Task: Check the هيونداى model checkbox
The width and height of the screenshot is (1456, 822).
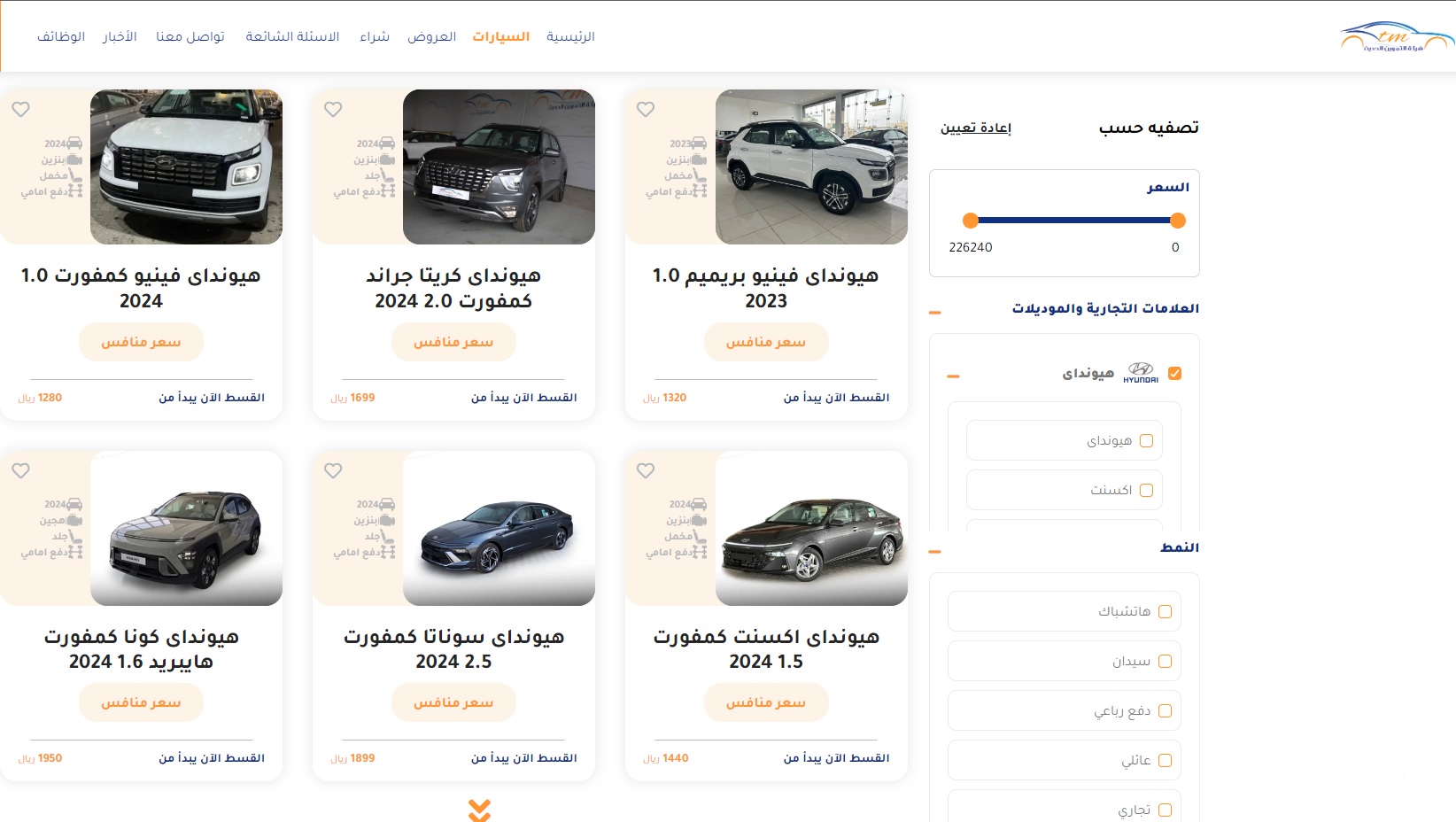Action: tap(1146, 440)
